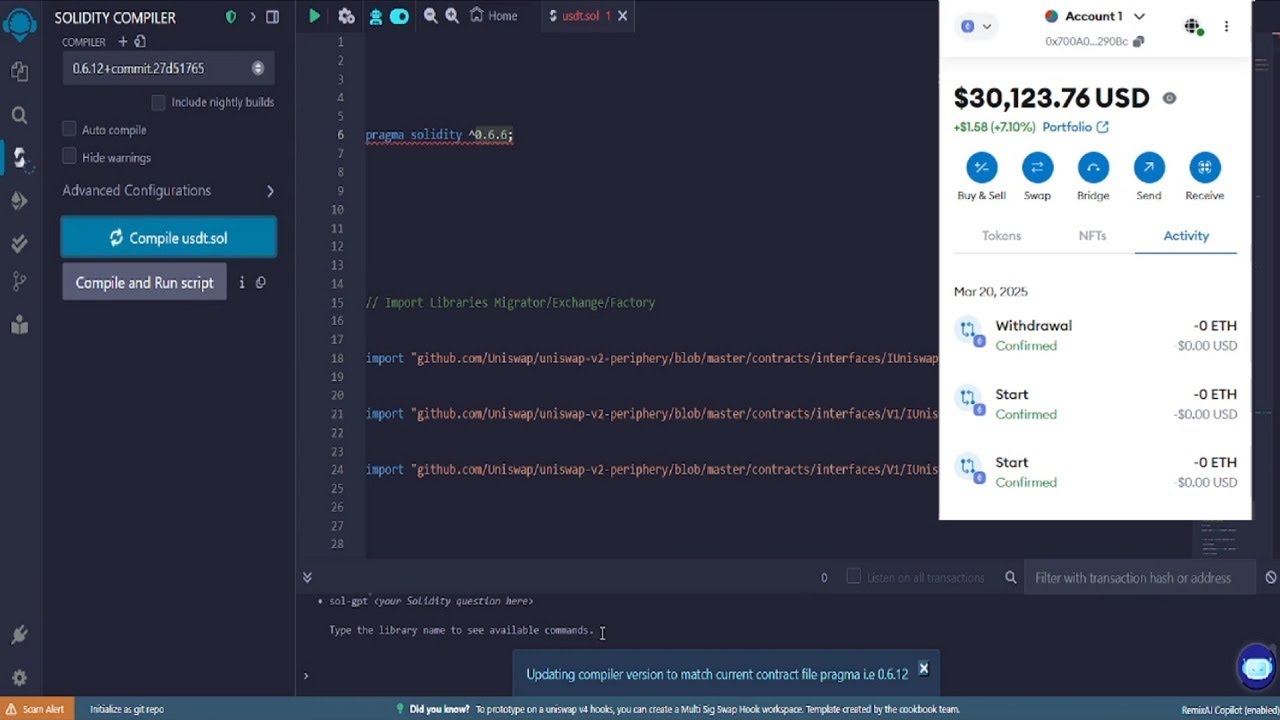Check Listen on all transactions checkbox
The width and height of the screenshot is (1280, 720).
coord(853,577)
